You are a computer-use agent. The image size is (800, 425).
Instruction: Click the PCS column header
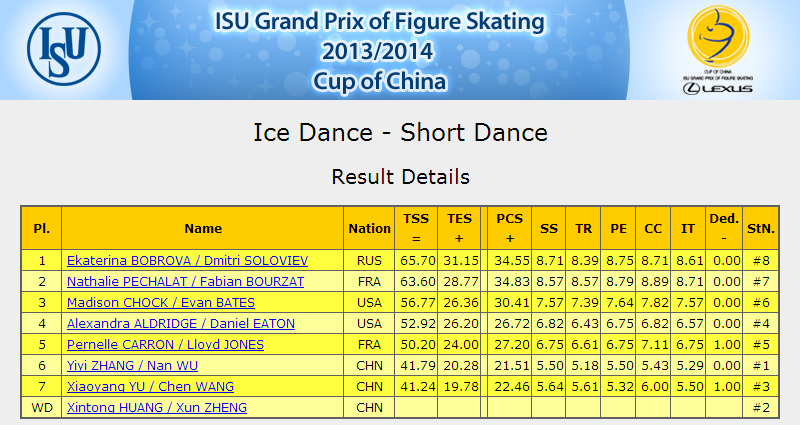[509, 228]
